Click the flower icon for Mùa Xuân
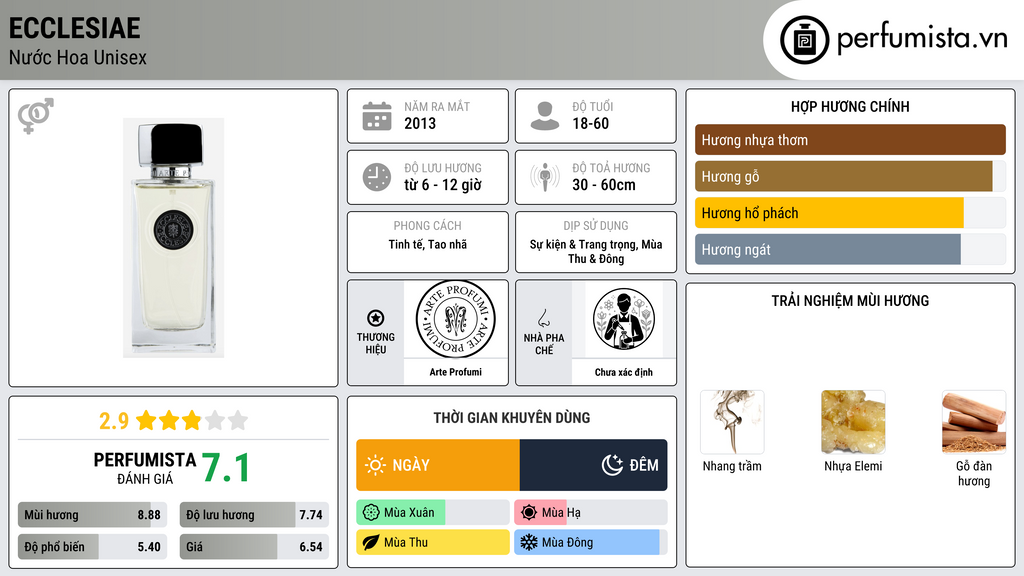 (371, 513)
